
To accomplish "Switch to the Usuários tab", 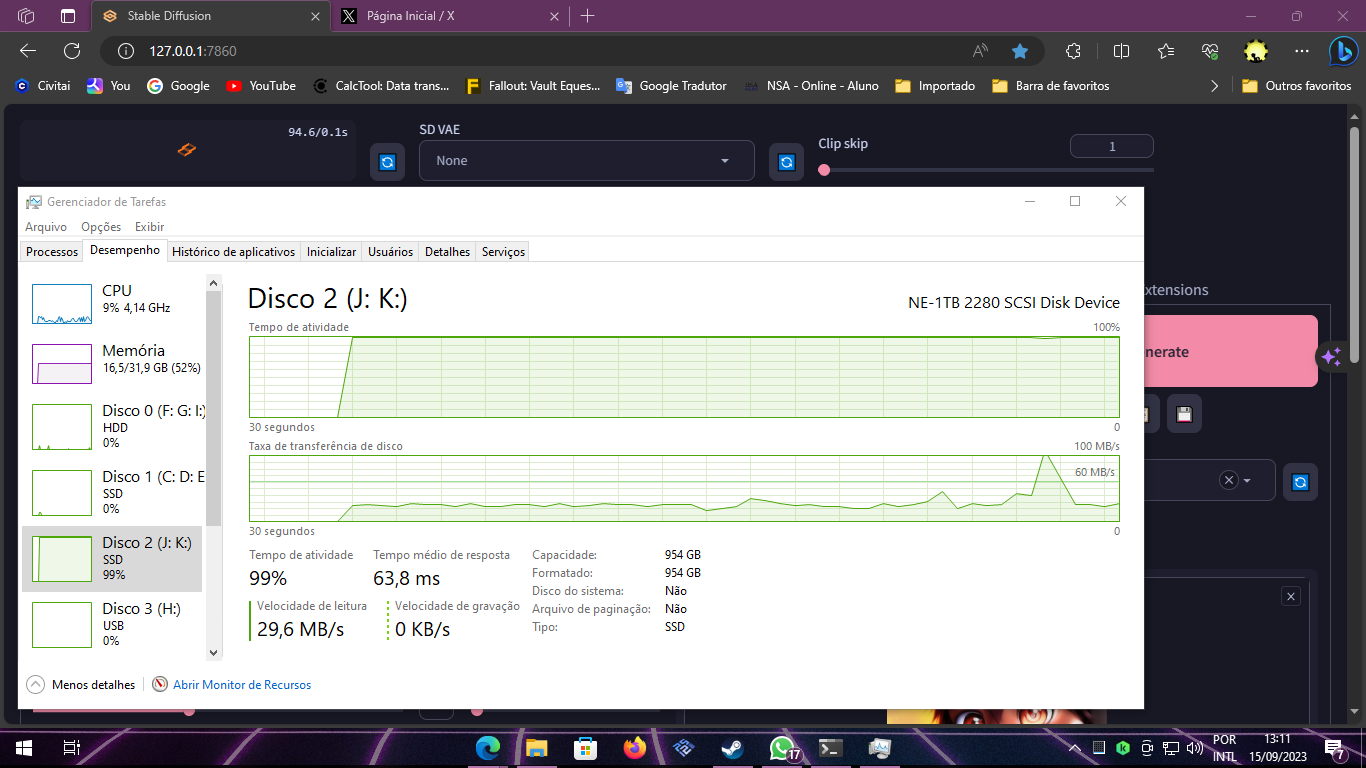I will click(x=390, y=252).
